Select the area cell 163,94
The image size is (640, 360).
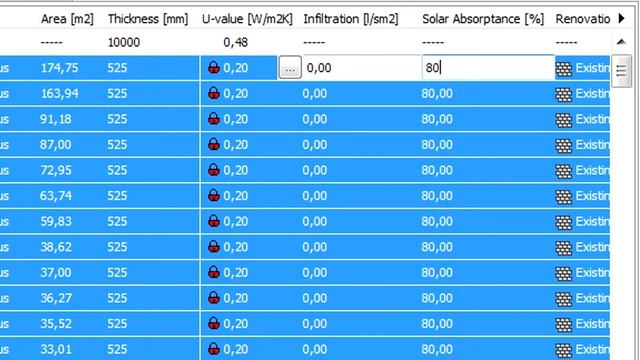coord(59,93)
